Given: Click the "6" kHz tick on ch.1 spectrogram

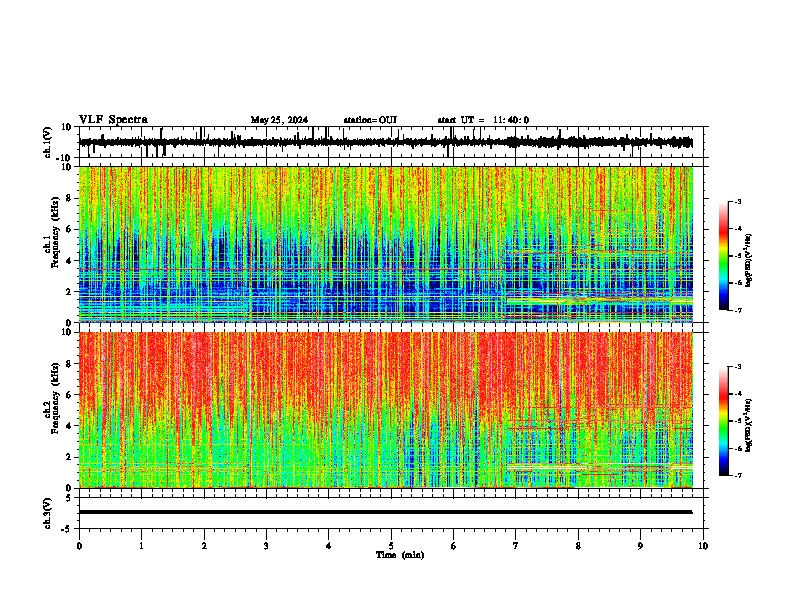Looking at the screenshot, I should coord(70,230).
